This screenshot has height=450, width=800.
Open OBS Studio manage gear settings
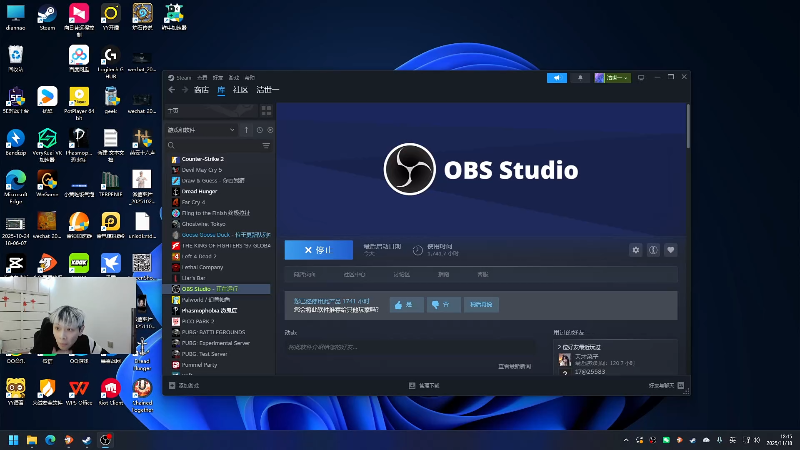[636, 250]
